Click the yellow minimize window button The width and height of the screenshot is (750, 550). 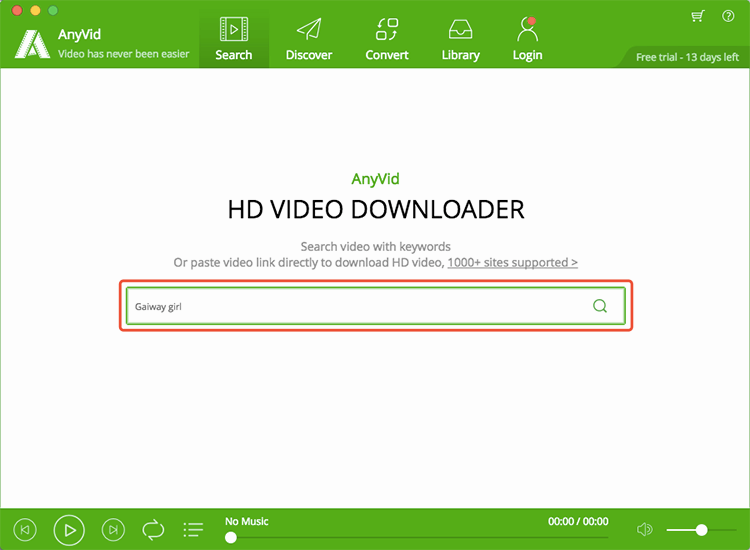tap(35, 10)
